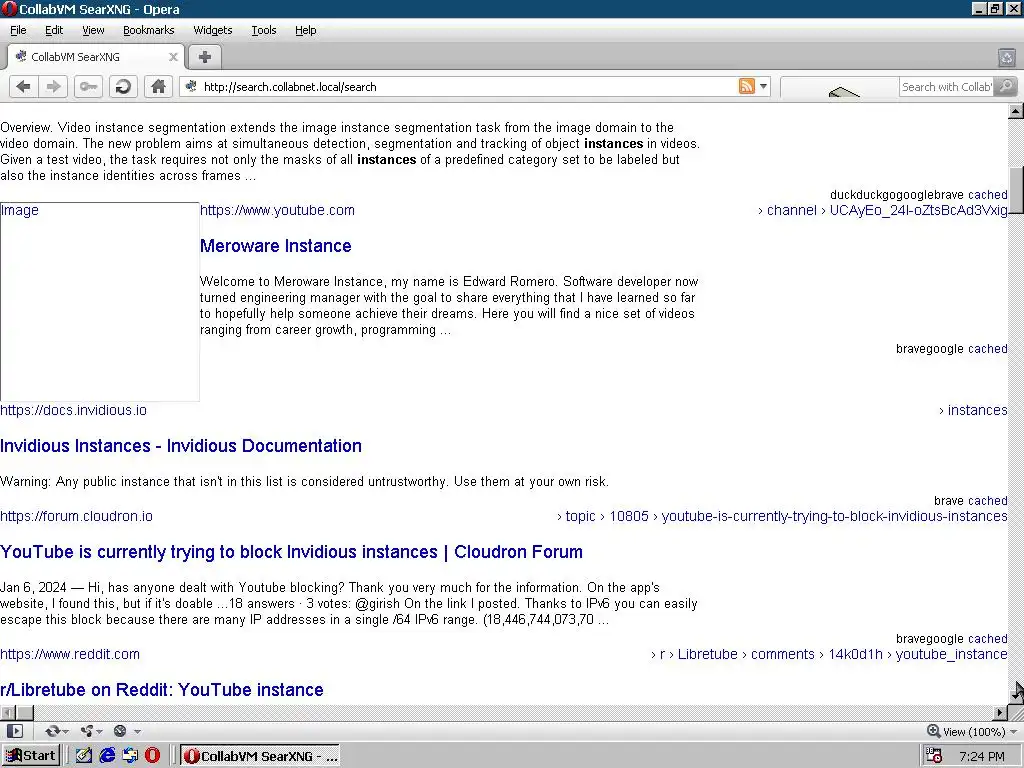Click the 7:24 PM system clock
Image resolution: width=1024 pixels, height=768 pixels.
pos(982,756)
